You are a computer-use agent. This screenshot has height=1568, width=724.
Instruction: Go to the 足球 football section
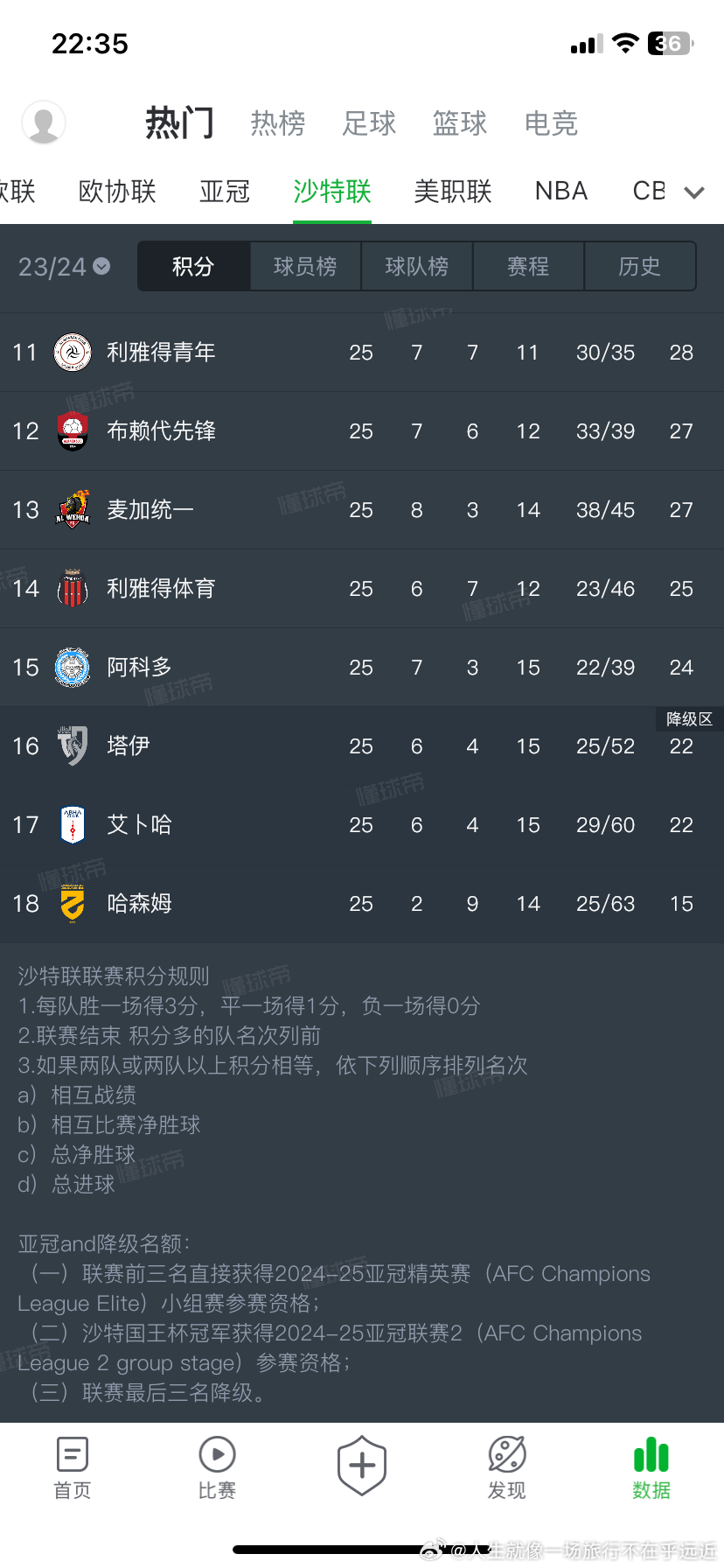(369, 123)
